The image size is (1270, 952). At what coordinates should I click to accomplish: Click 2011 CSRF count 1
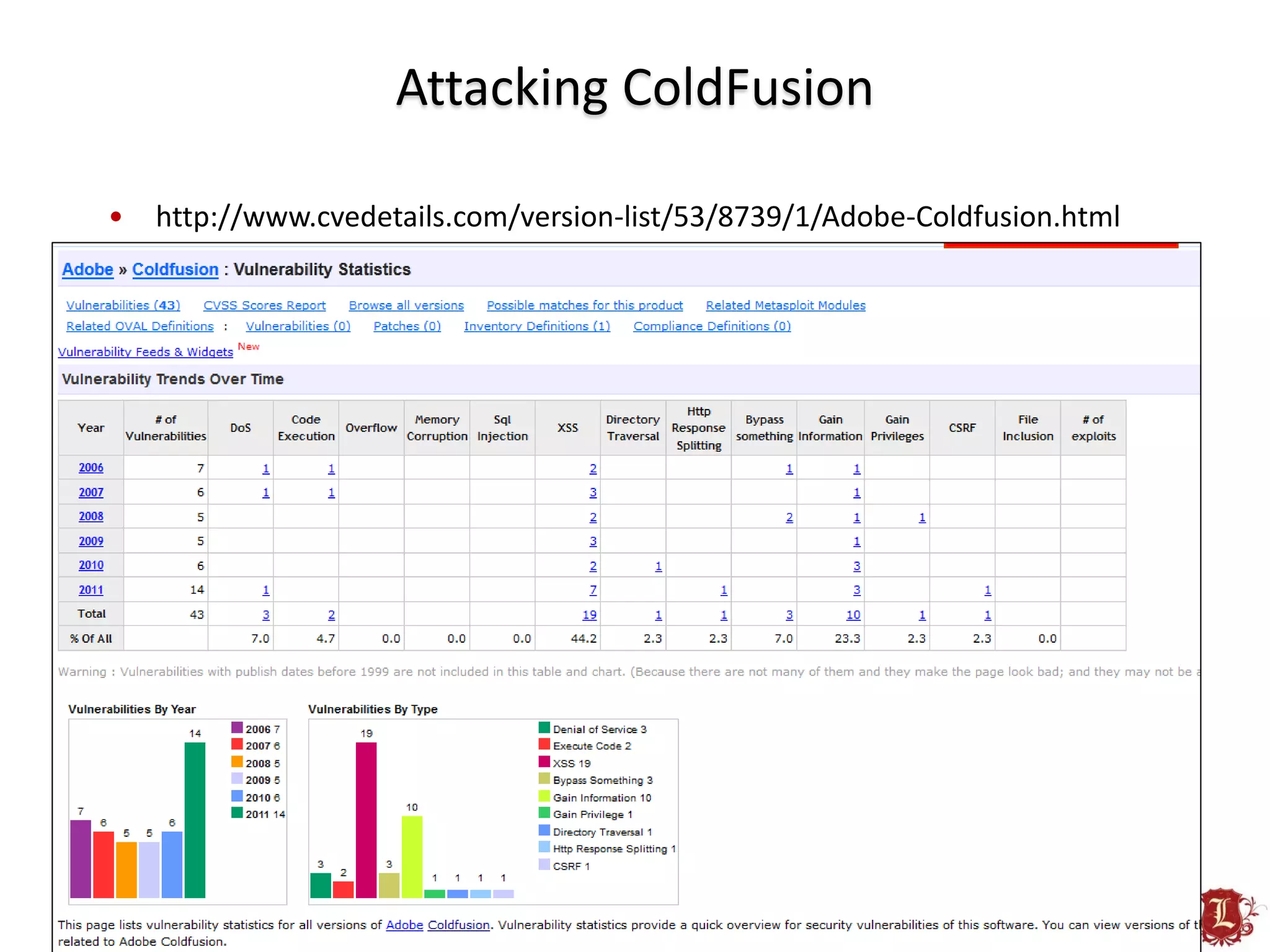click(988, 590)
